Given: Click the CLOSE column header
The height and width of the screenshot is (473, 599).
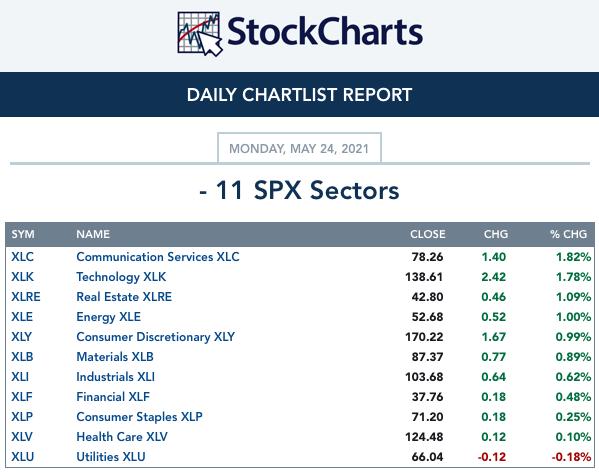Looking at the screenshot, I should pyautogui.click(x=428, y=234).
